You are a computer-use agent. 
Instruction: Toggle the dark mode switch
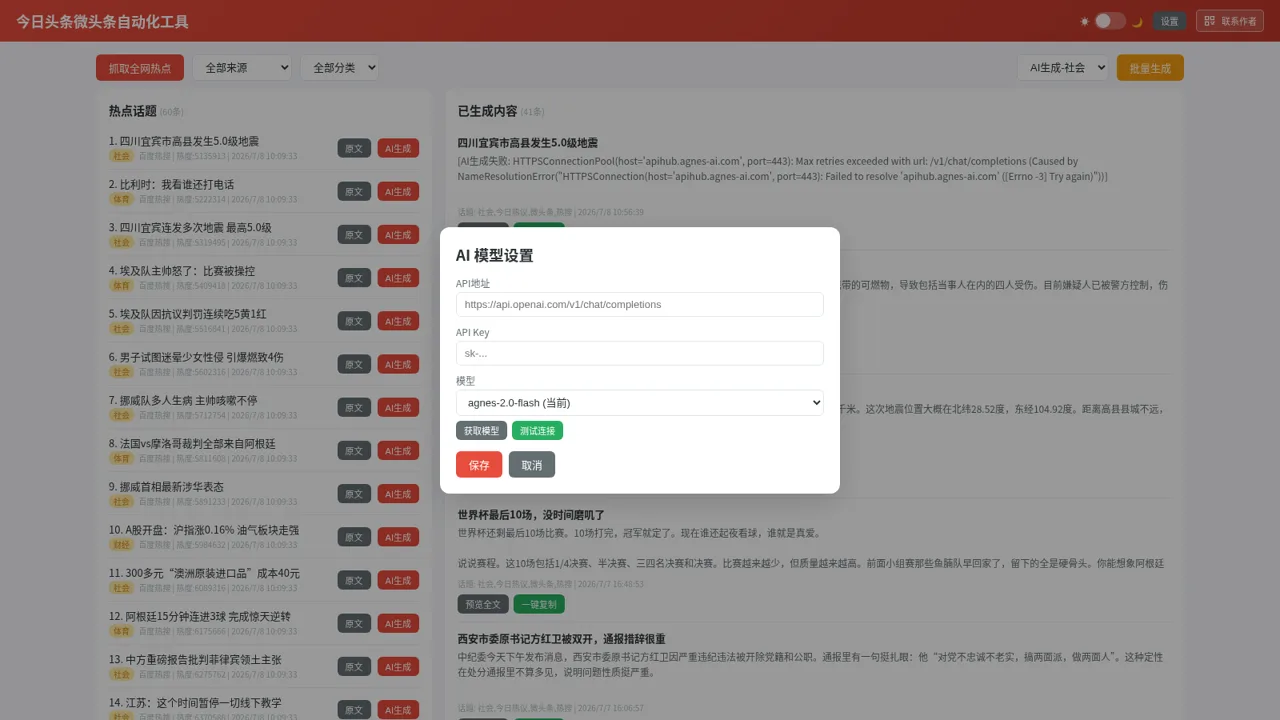coord(1110,21)
